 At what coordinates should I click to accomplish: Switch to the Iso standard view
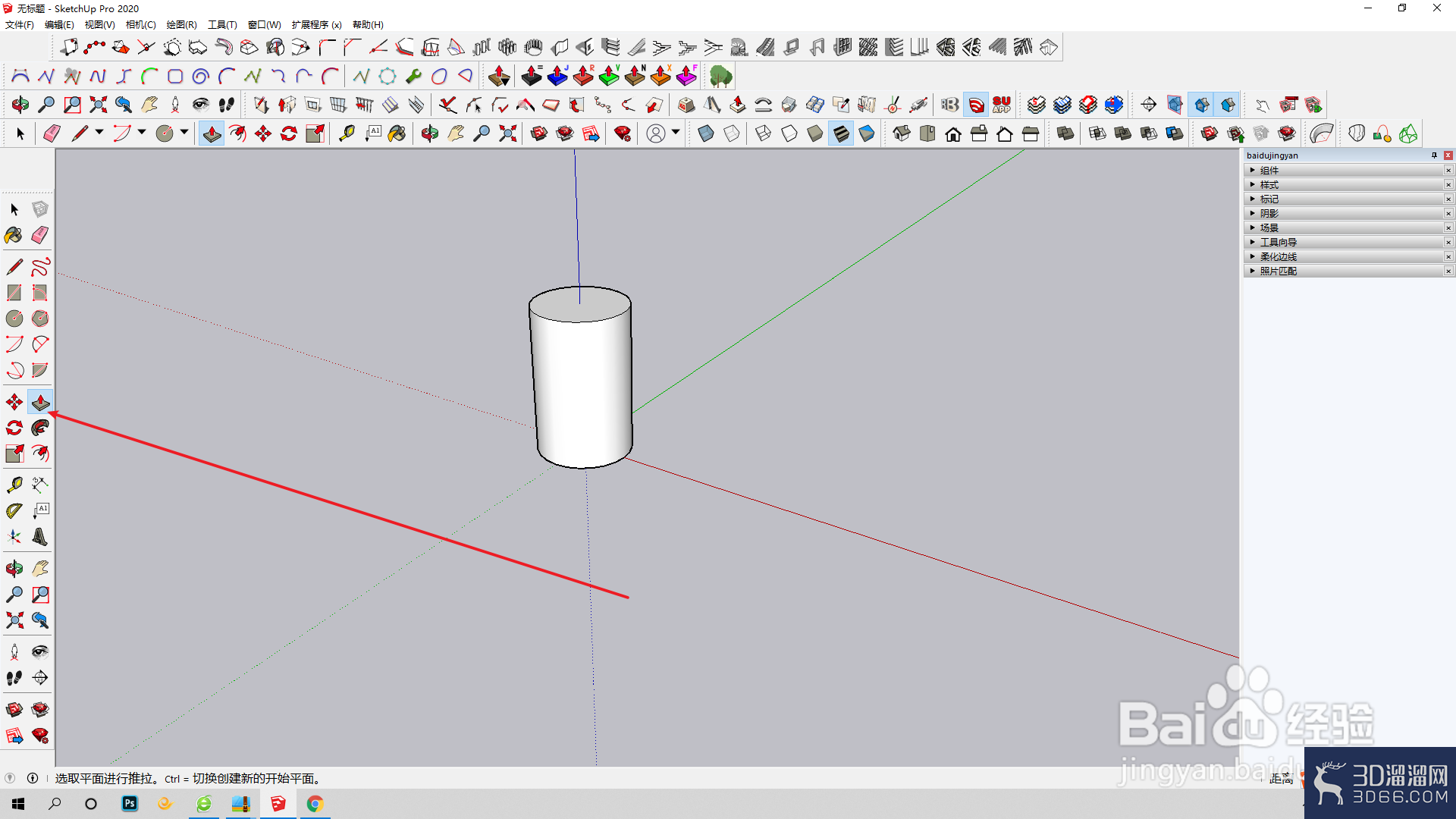click(x=902, y=133)
